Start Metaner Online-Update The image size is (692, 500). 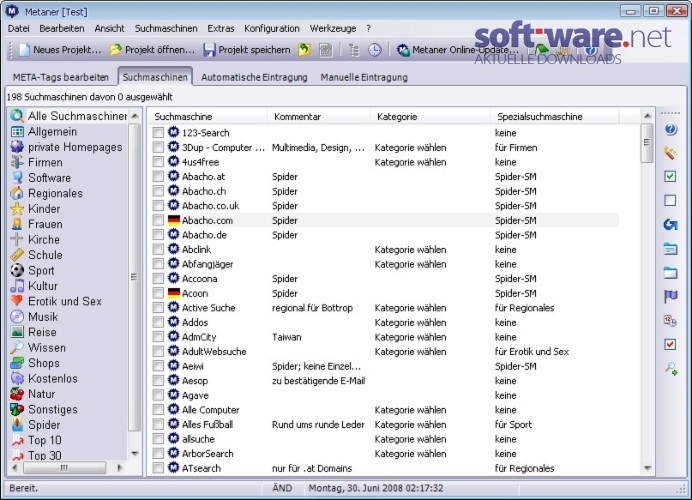[x=457, y=50]
